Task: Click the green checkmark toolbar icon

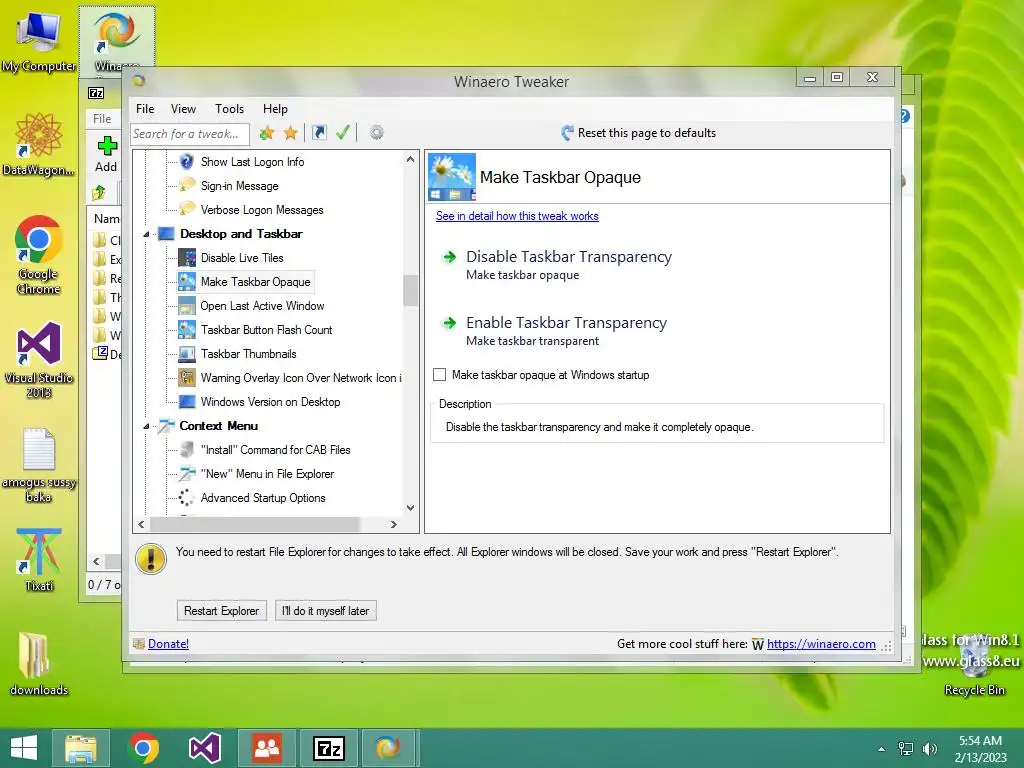Action: click(x=343, y=133)
